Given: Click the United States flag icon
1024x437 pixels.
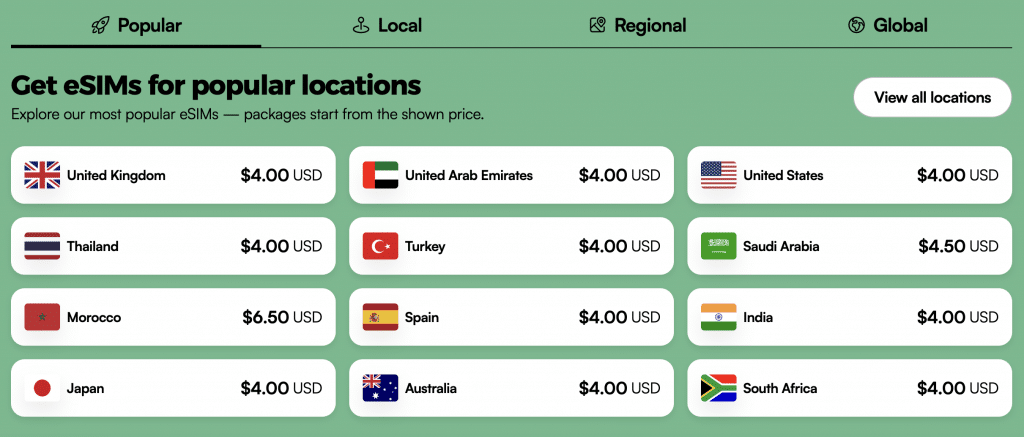Looking at the screenshot, I should pyautogui.click(x=719, y=175).
